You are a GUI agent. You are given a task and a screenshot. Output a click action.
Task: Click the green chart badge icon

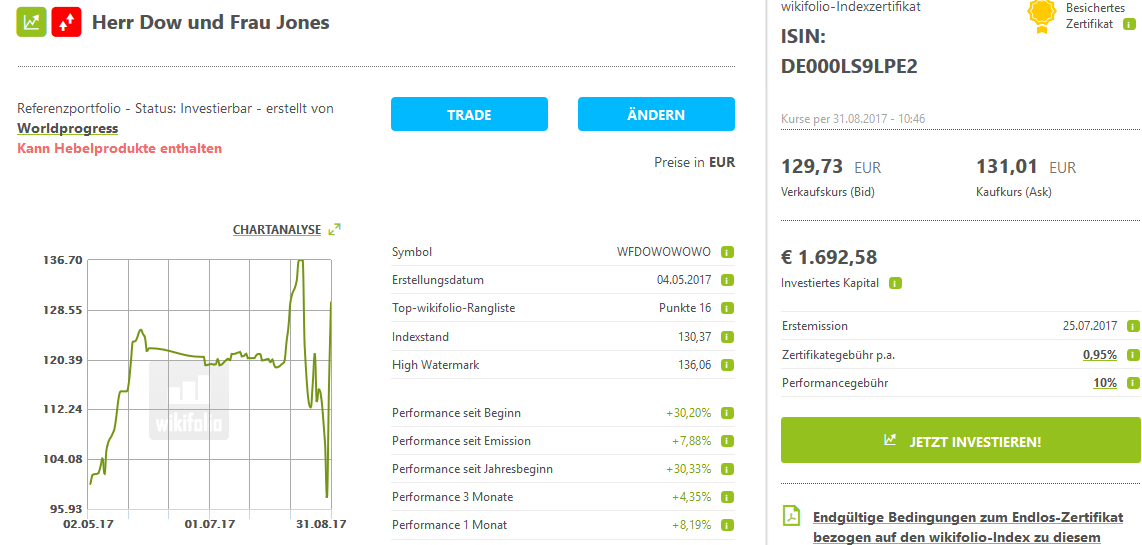point(32,21)
